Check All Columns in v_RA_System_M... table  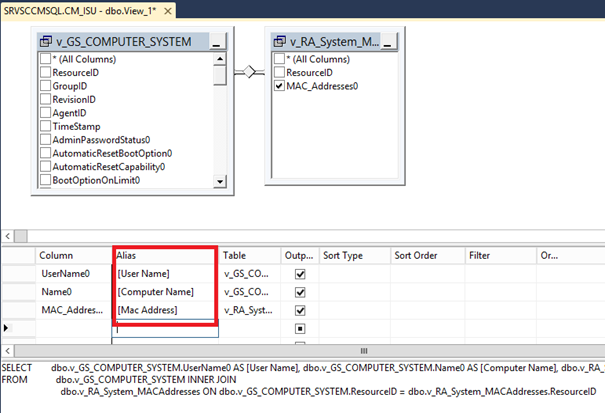tap(279, 59)
